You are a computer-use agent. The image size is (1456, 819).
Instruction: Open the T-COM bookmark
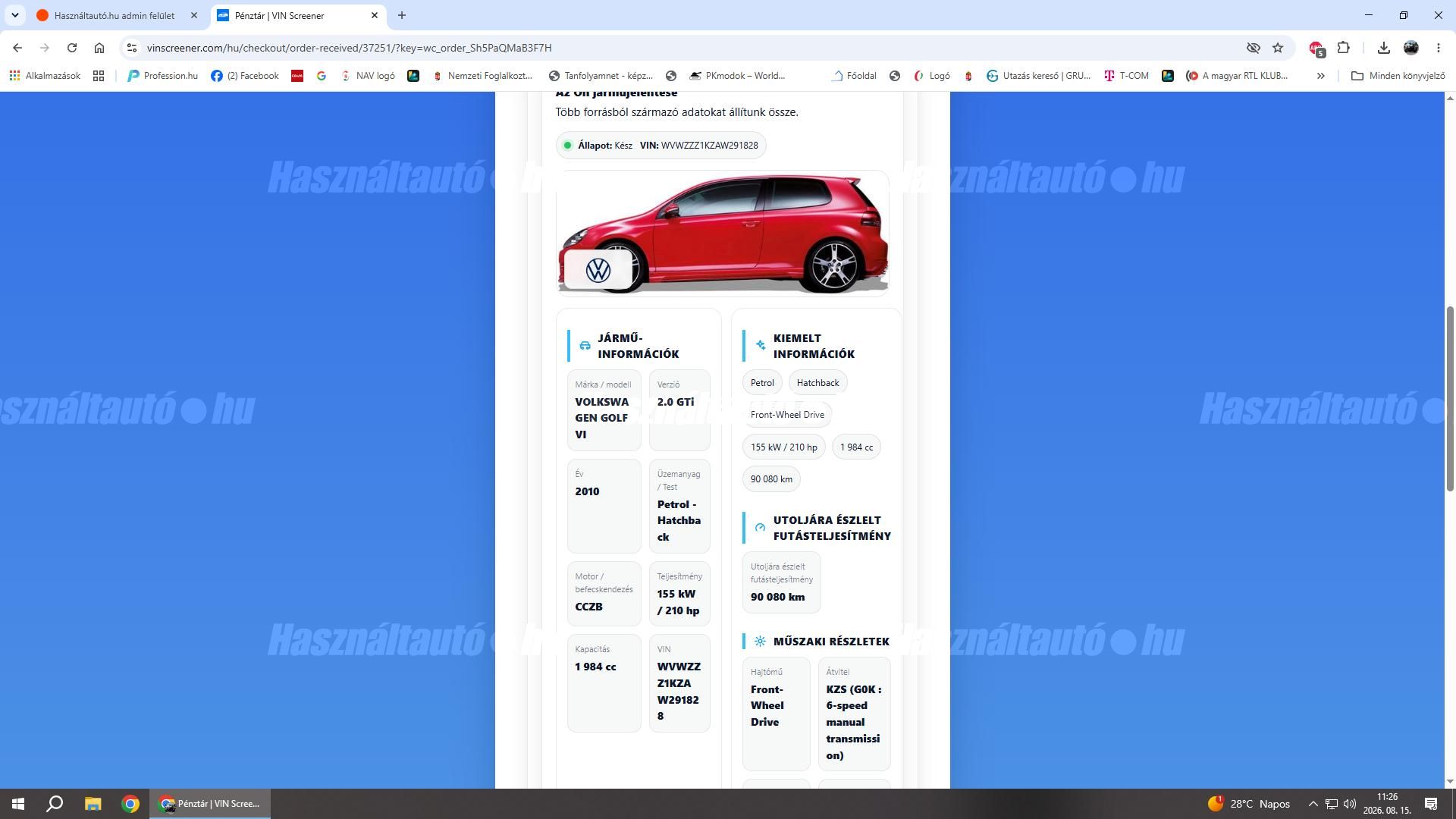[1126, 76]
